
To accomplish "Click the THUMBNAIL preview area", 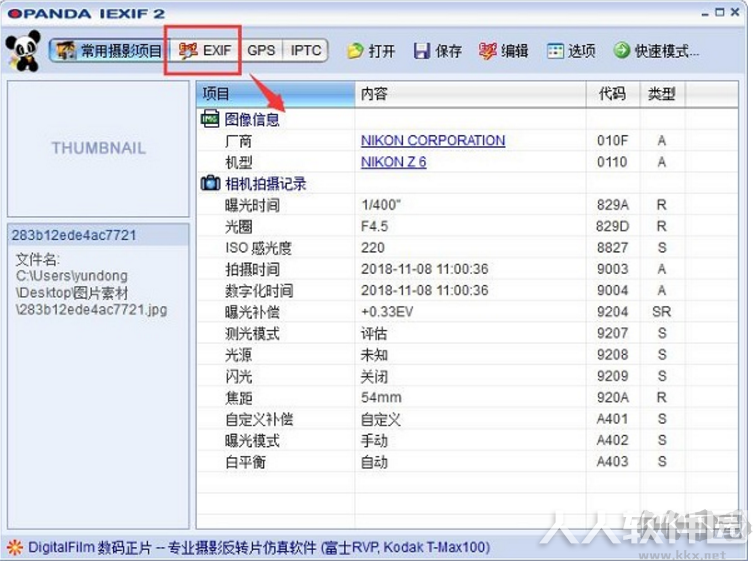I will 98,148.
